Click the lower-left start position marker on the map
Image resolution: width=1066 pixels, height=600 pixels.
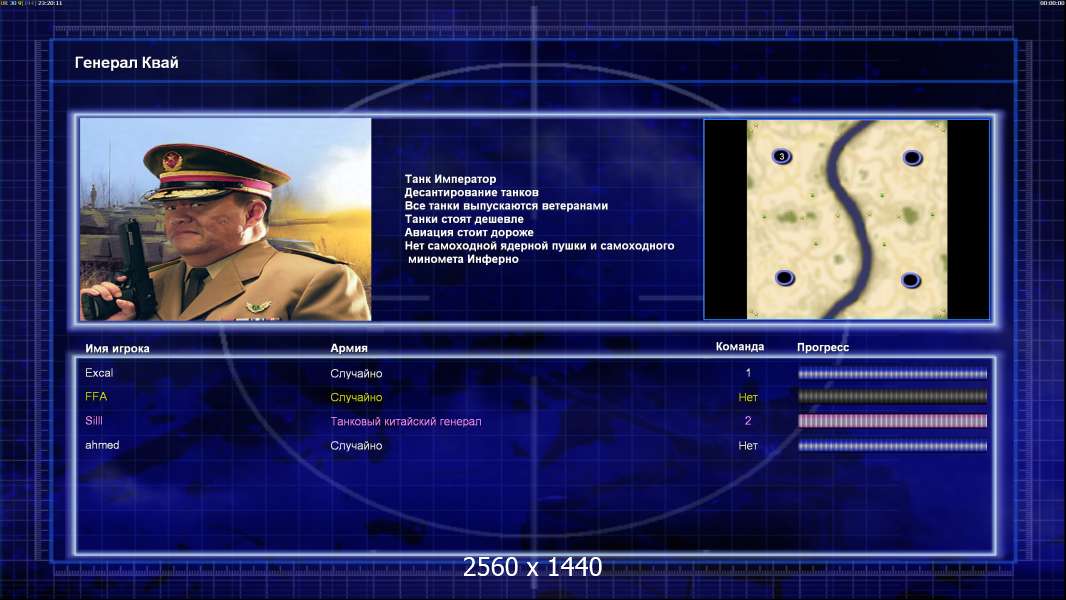point(785,278)
